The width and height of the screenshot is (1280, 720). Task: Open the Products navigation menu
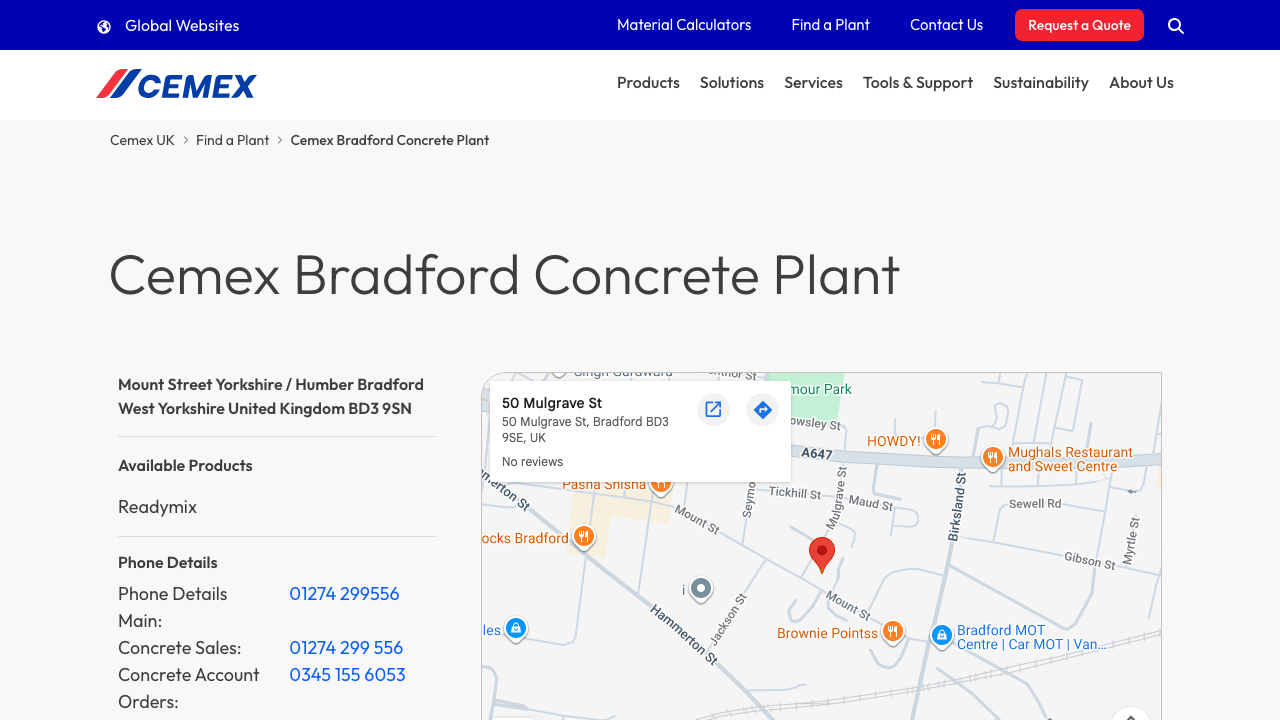point(648,83)
